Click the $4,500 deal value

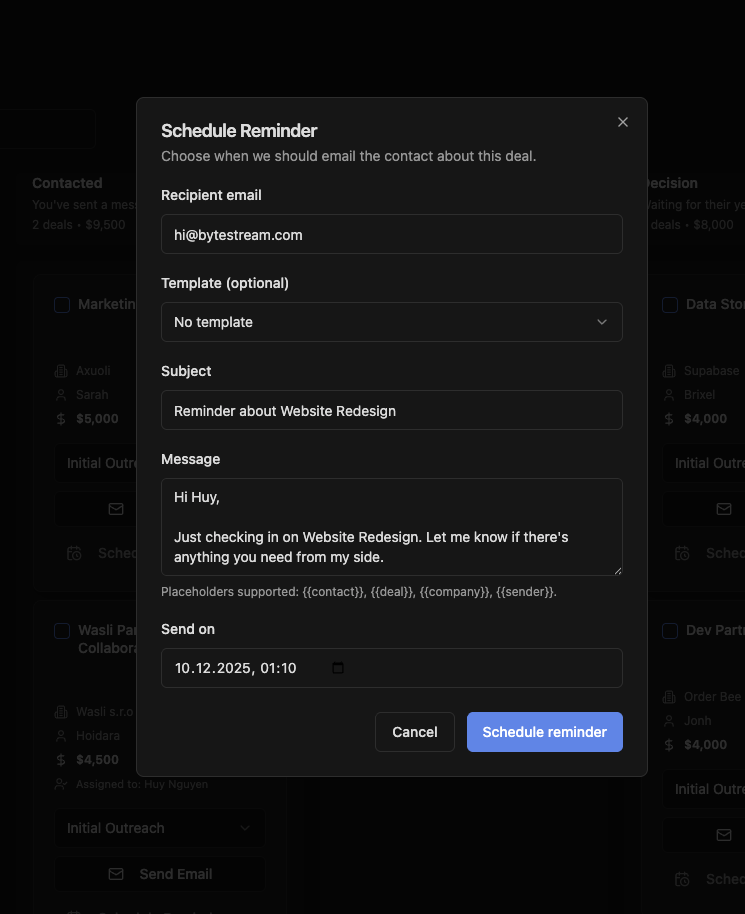pos(97,760)
